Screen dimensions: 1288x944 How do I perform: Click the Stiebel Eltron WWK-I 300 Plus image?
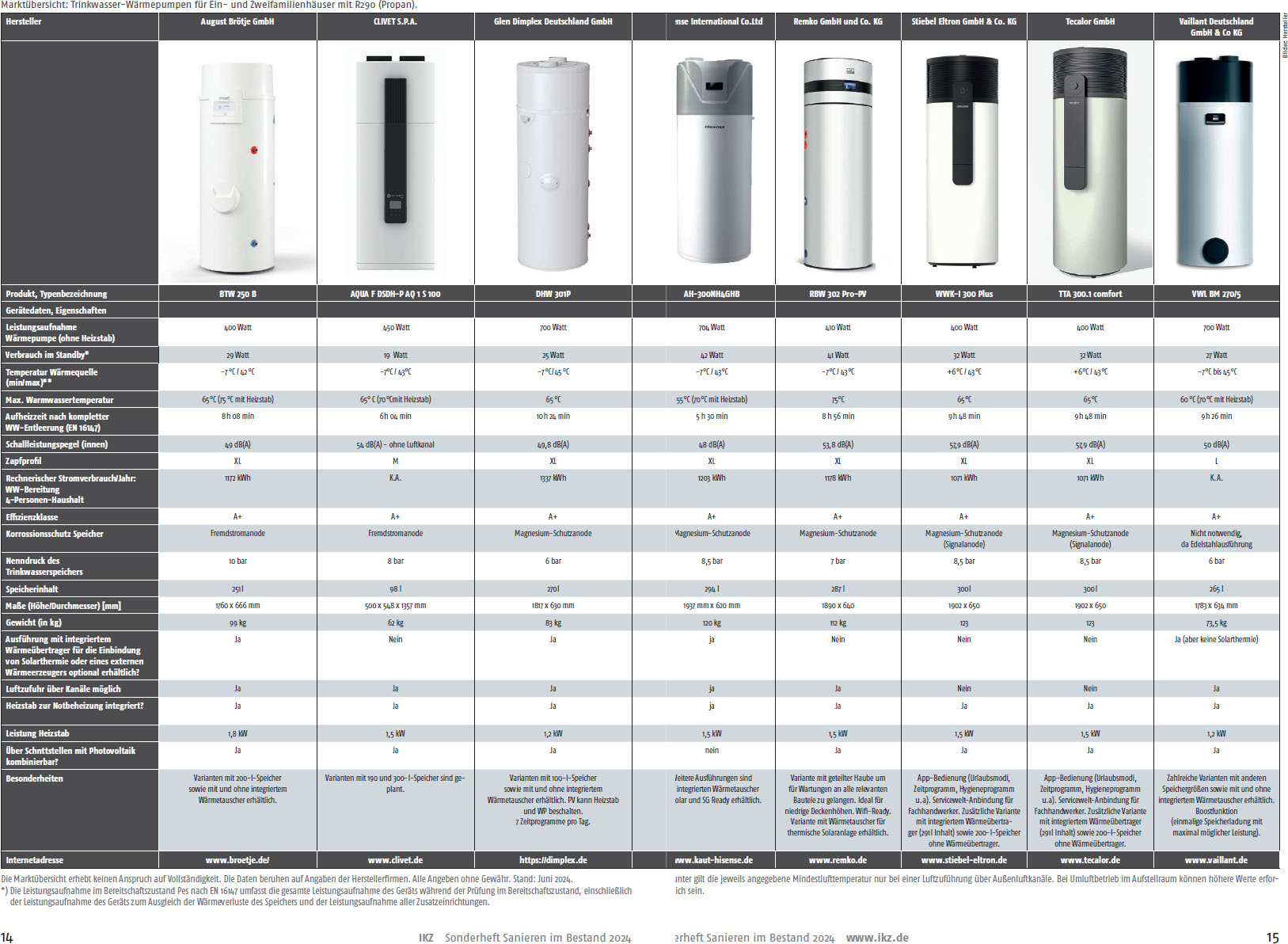pyautogui.click(x=964, y=162)
